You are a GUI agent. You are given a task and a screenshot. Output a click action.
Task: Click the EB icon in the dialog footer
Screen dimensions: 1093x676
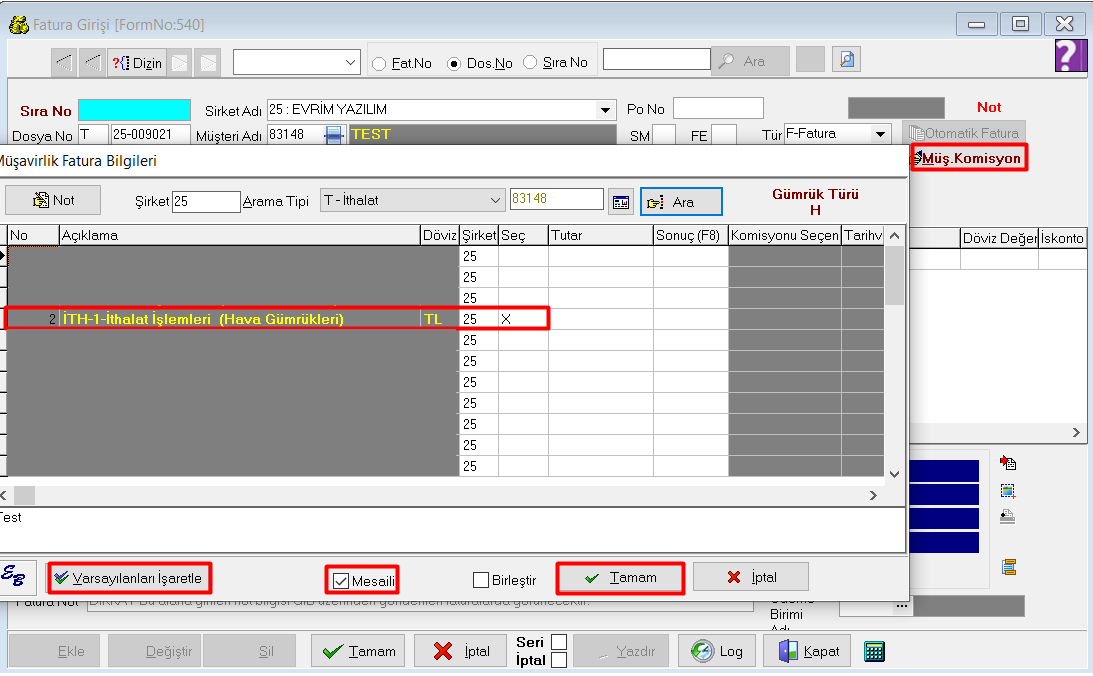point(16,577)
